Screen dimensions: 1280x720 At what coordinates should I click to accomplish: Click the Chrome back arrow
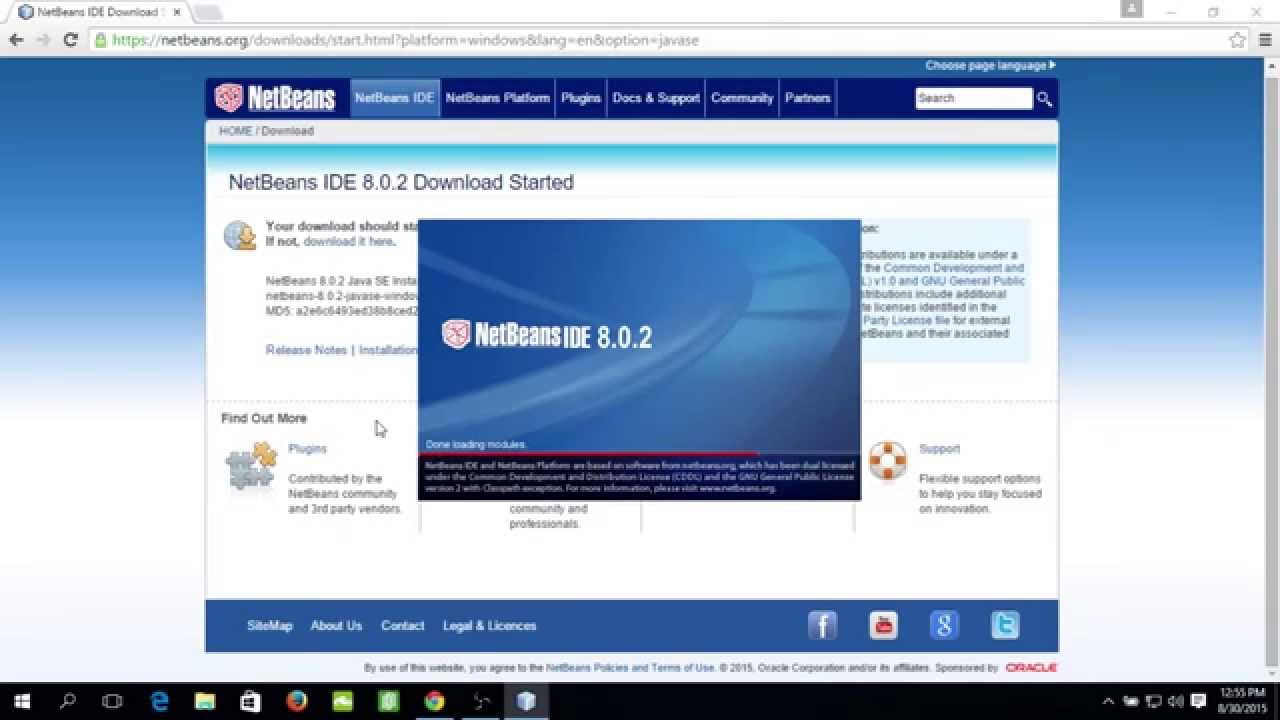click(x=16, y=40)
